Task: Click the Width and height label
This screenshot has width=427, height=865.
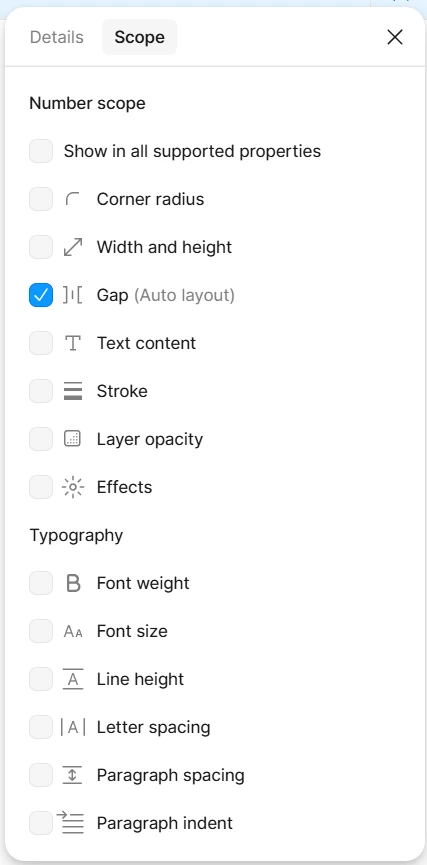Action: 164,247
